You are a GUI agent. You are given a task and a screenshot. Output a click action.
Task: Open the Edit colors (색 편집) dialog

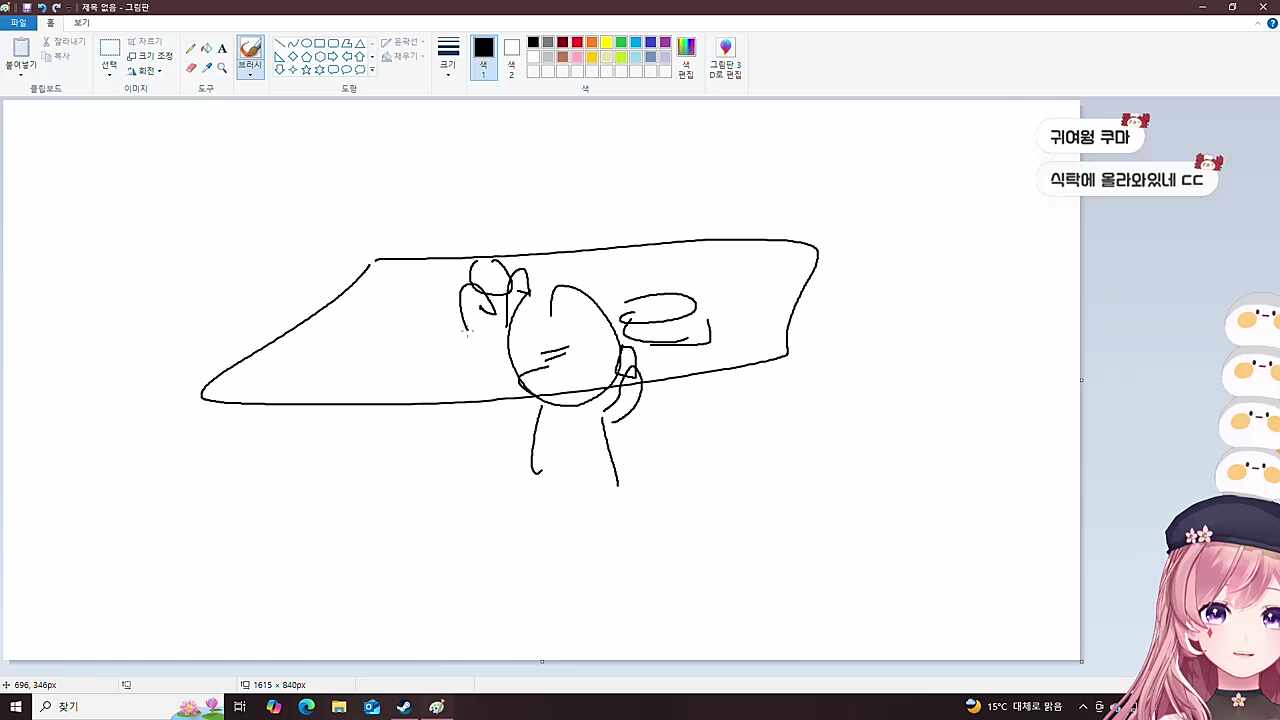click(686, 59)
